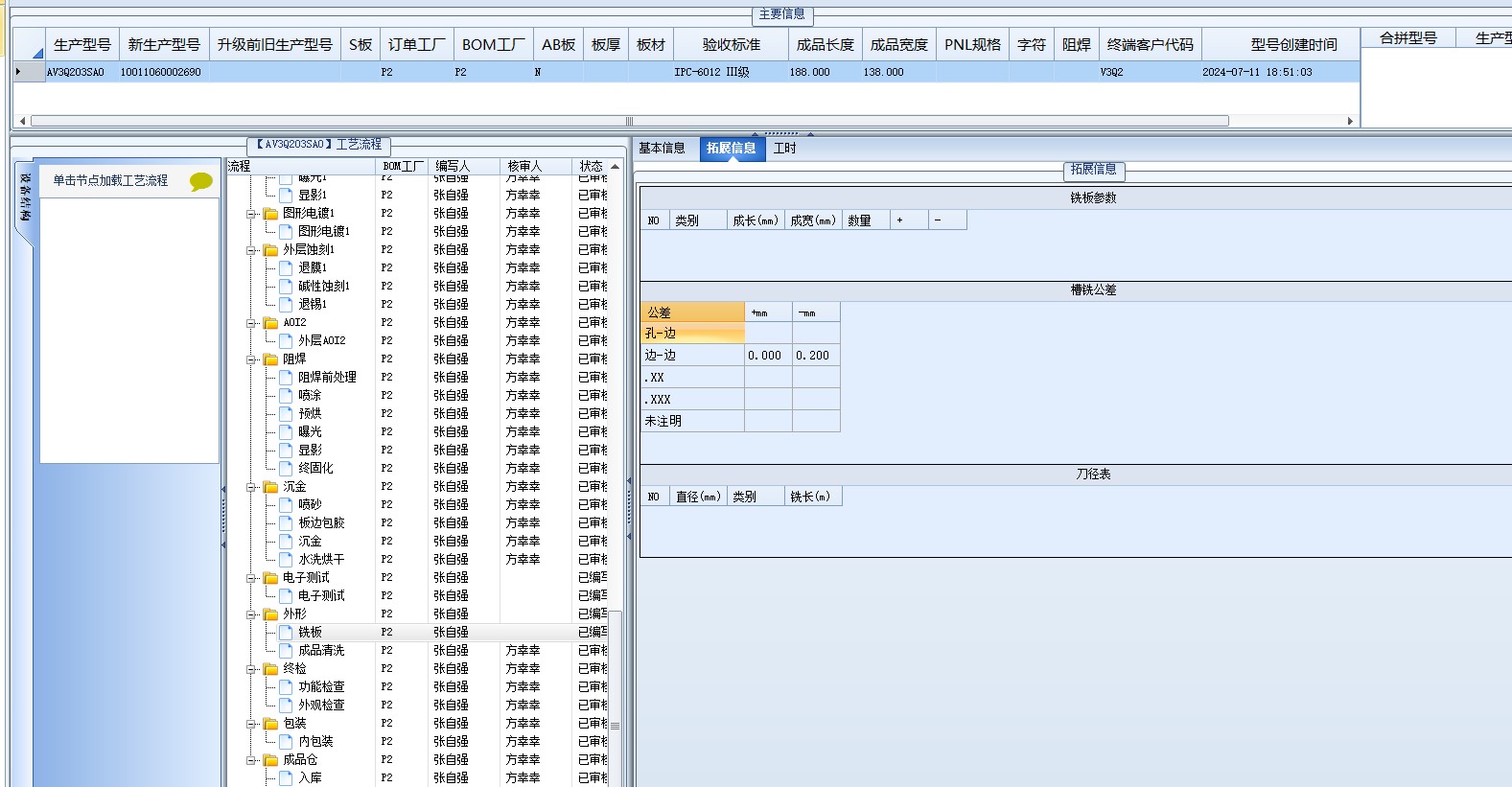Select the 外观检查 tree item
The height and width of the screenshot is (787, 1512).
click(321, 706)
